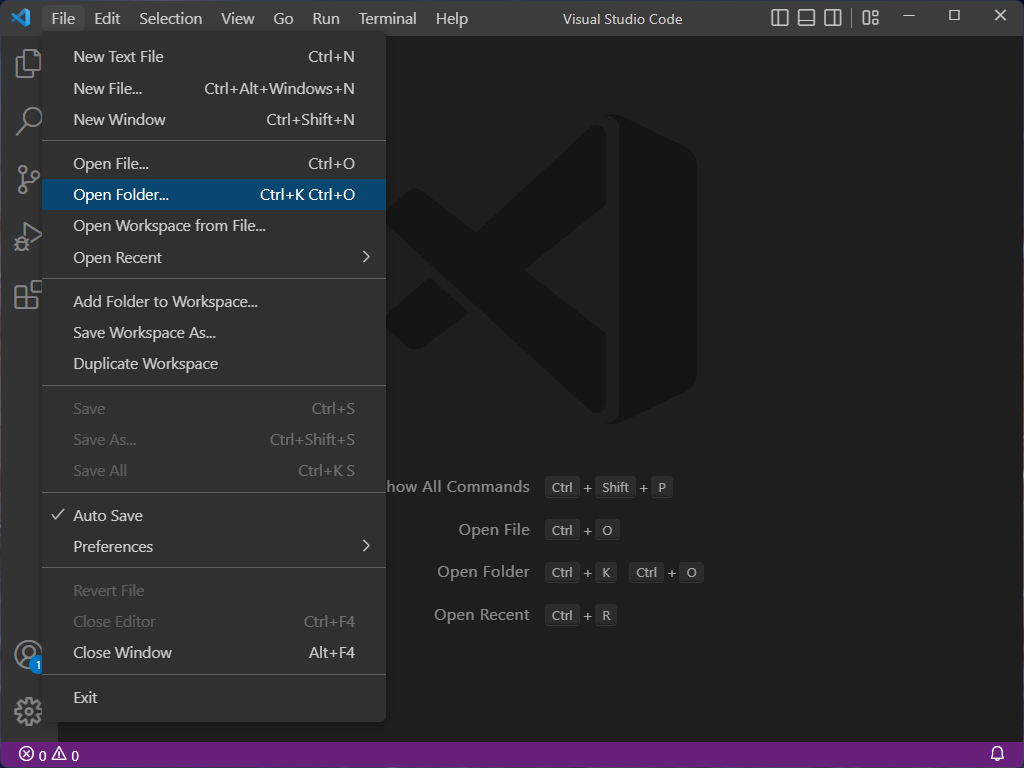Choose New Text File menu entry
Screen dimensions: 1024x768
pos(118,57)
